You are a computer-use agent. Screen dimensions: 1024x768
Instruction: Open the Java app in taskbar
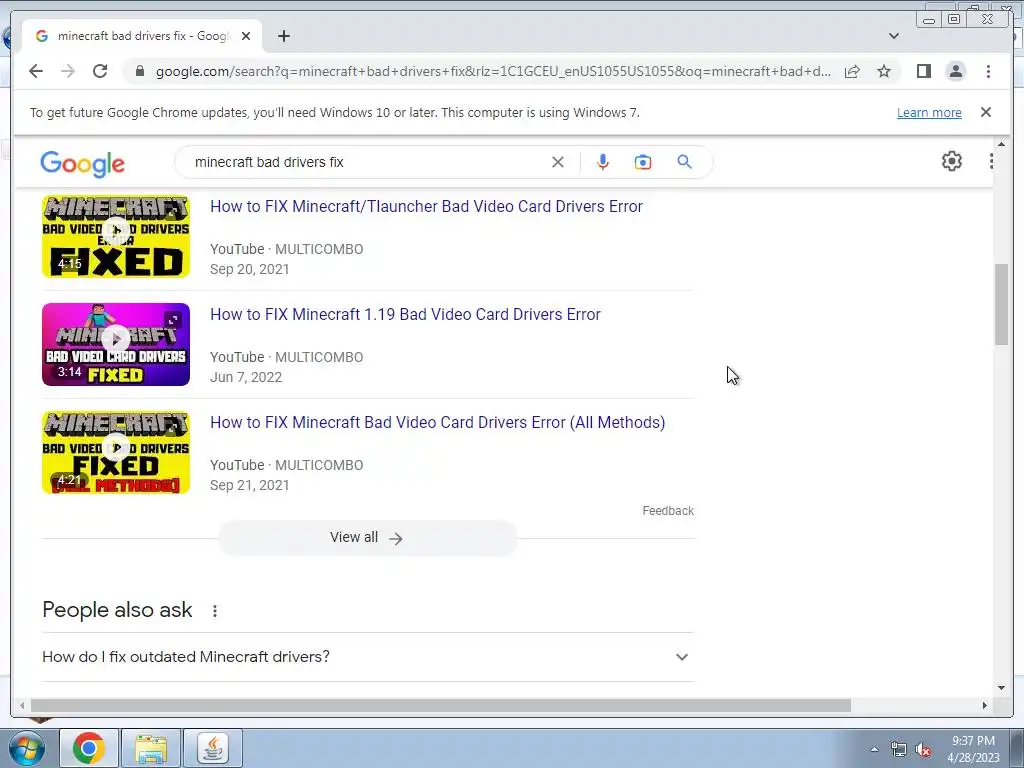point(213,748)
